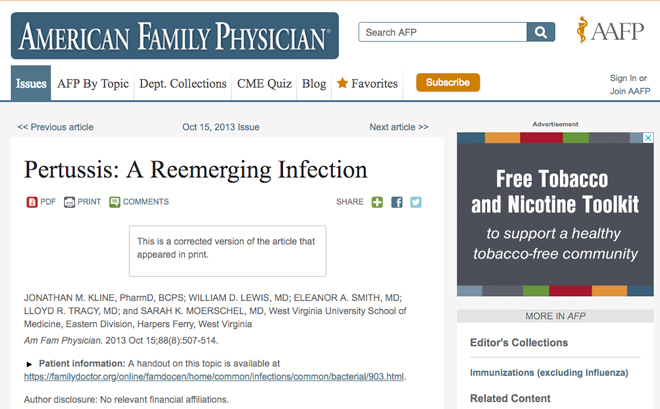Viewport: 660px width, 409px height.
Task: Close the advertisement with the X icon
Action: pyautogui.click(x=648, y=138)
